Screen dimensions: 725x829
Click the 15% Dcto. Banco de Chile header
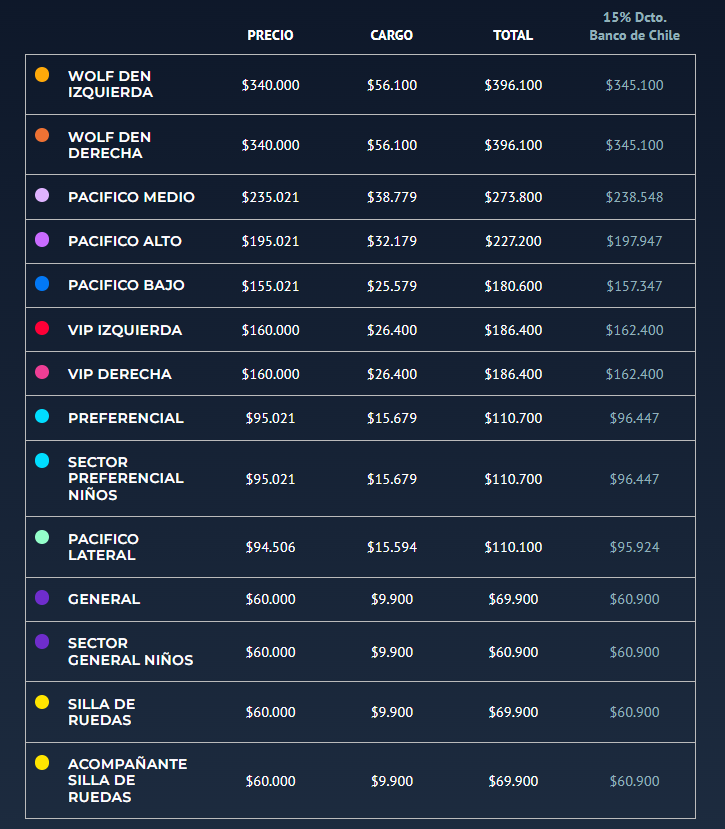click(x=635, y=26)
